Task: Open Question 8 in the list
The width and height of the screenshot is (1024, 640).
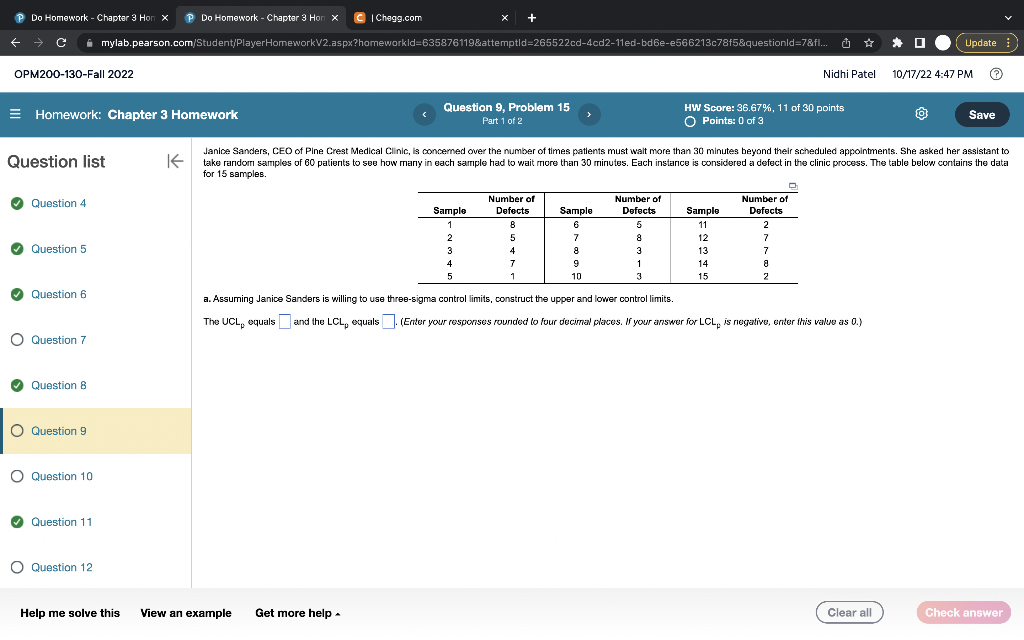Action: (x=58, y=385)
